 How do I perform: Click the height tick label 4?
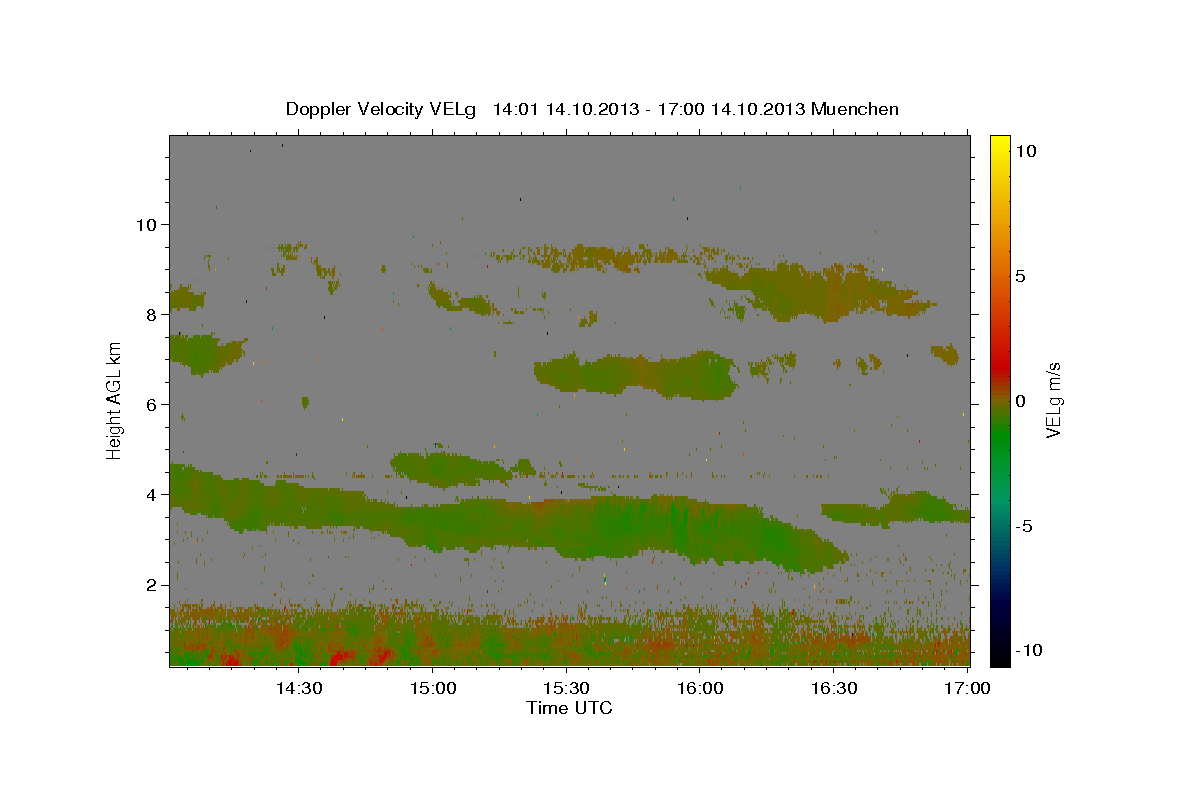(150, 494)
